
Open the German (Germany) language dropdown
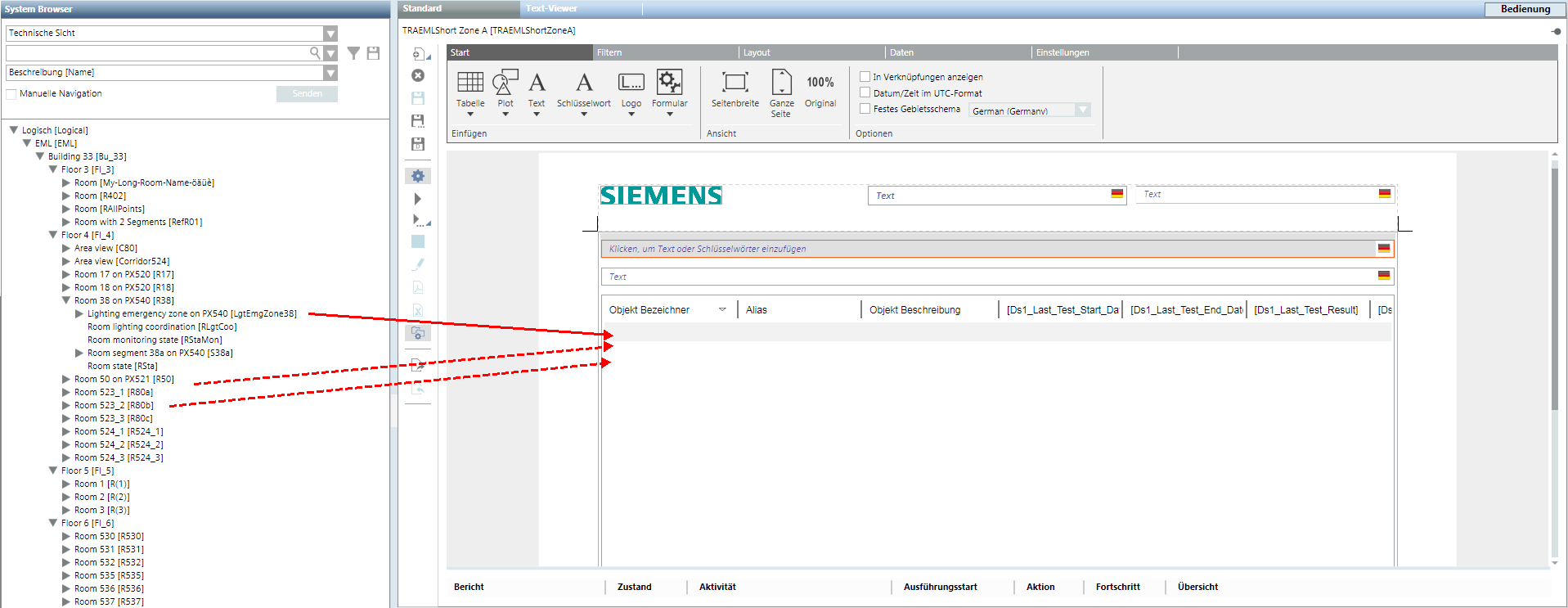tap(1082, 110)
